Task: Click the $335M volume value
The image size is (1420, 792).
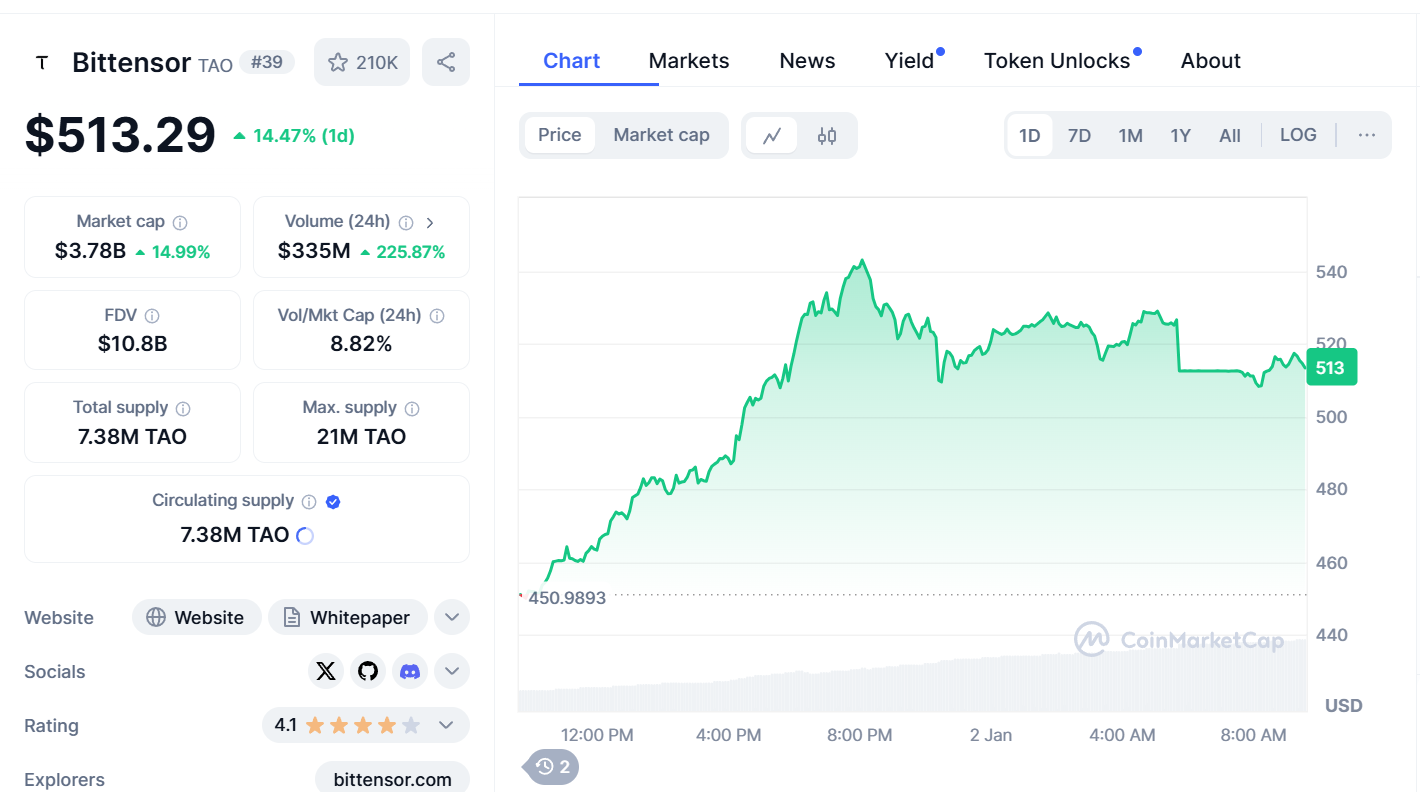Action: 314,251
